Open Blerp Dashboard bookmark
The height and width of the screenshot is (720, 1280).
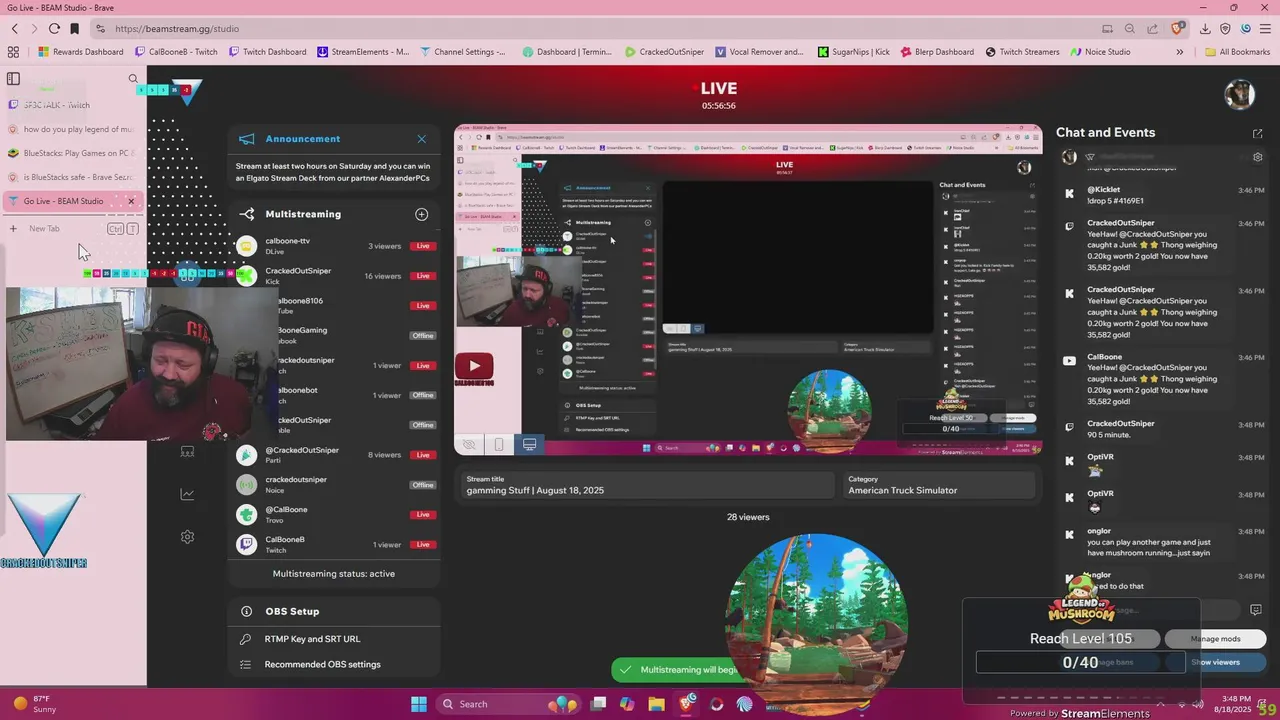tap(937, 52)
